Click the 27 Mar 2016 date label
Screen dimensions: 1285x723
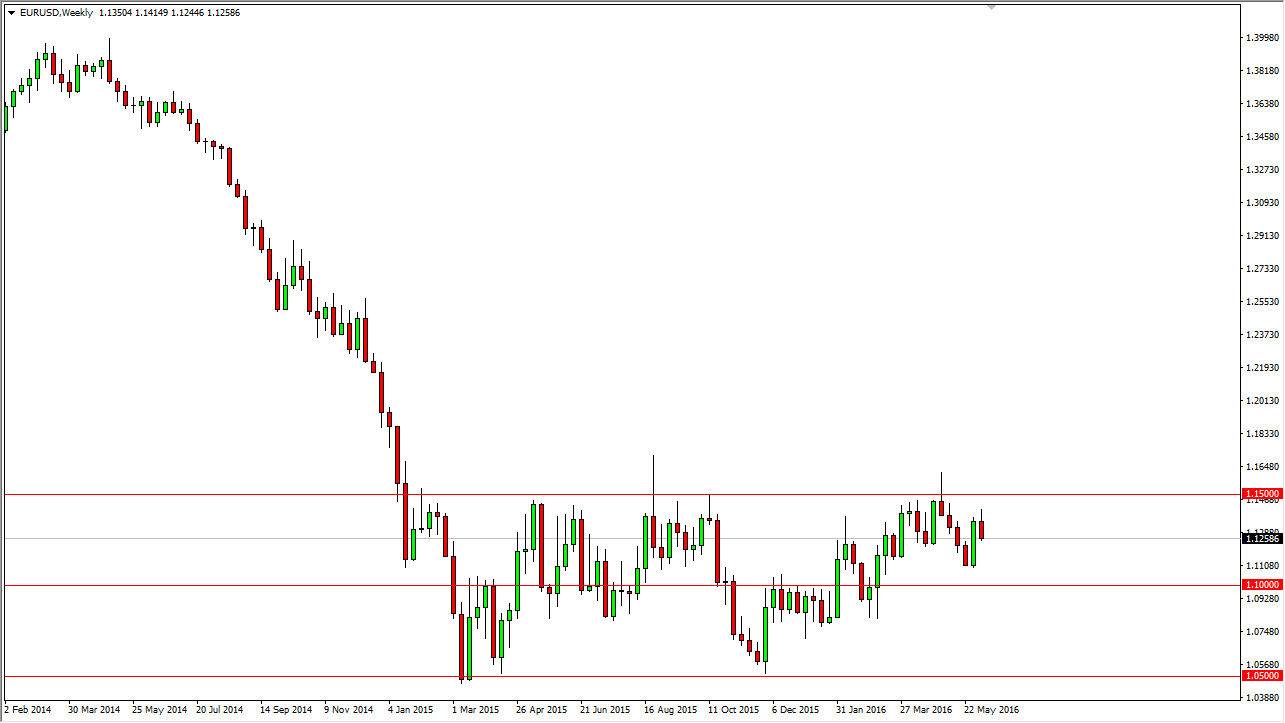click(926, 710)
